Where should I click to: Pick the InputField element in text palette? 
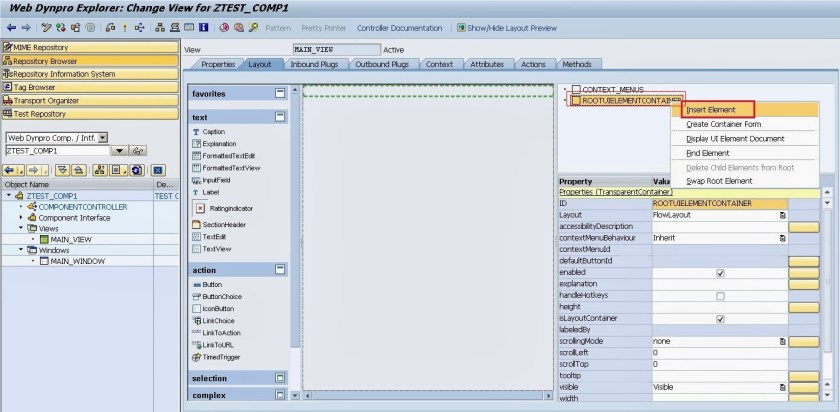click(x=211, y=180)
